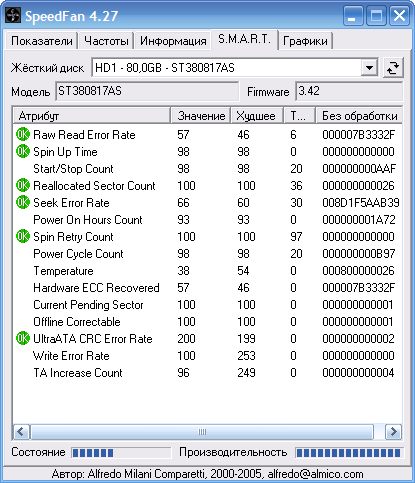Close the SpeedFan 4.27 window
The width and height of the screenshot is (415, 483).
click(x=399, y=15)
